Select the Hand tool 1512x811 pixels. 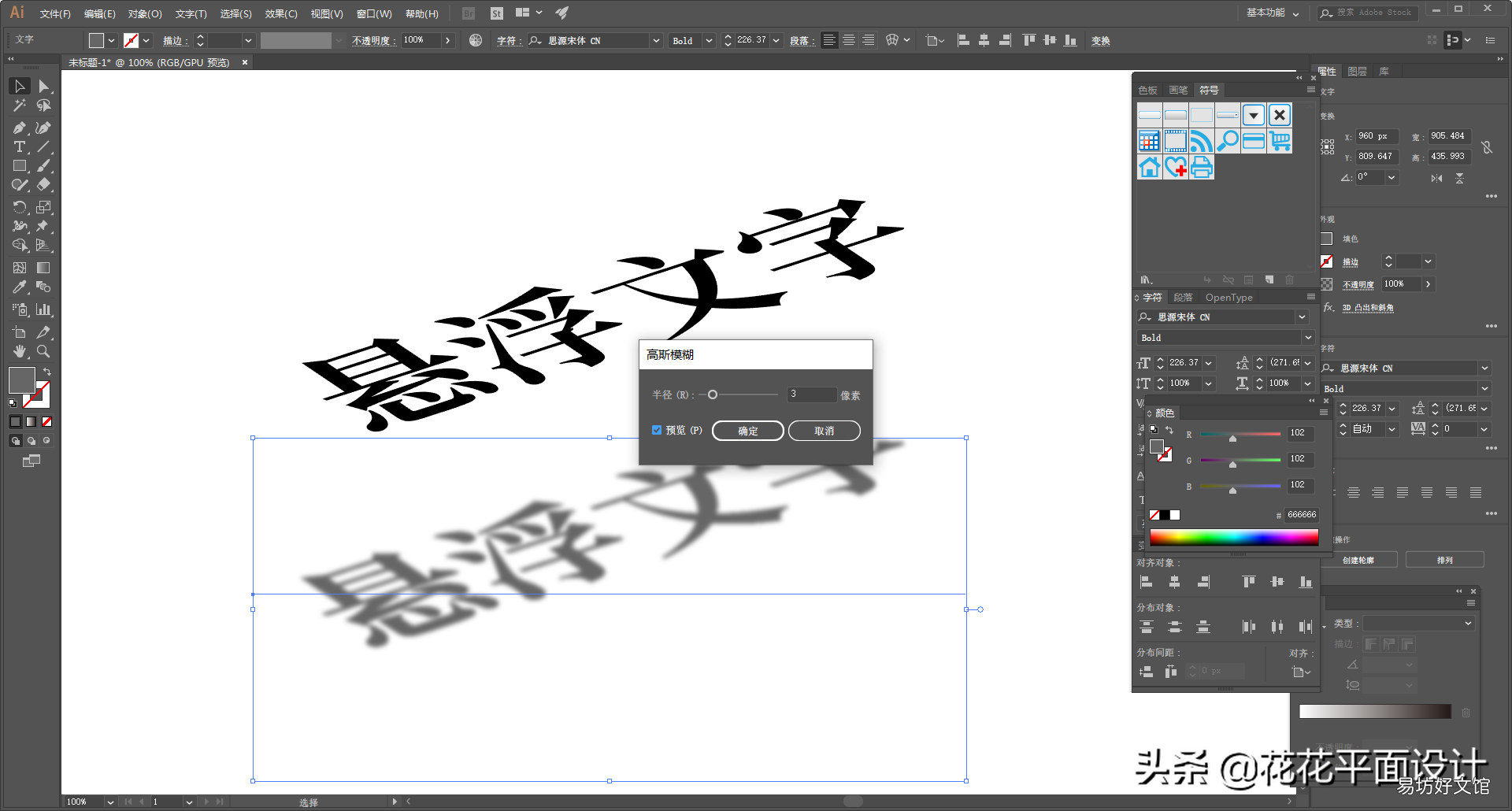click(x=20, y=351)
